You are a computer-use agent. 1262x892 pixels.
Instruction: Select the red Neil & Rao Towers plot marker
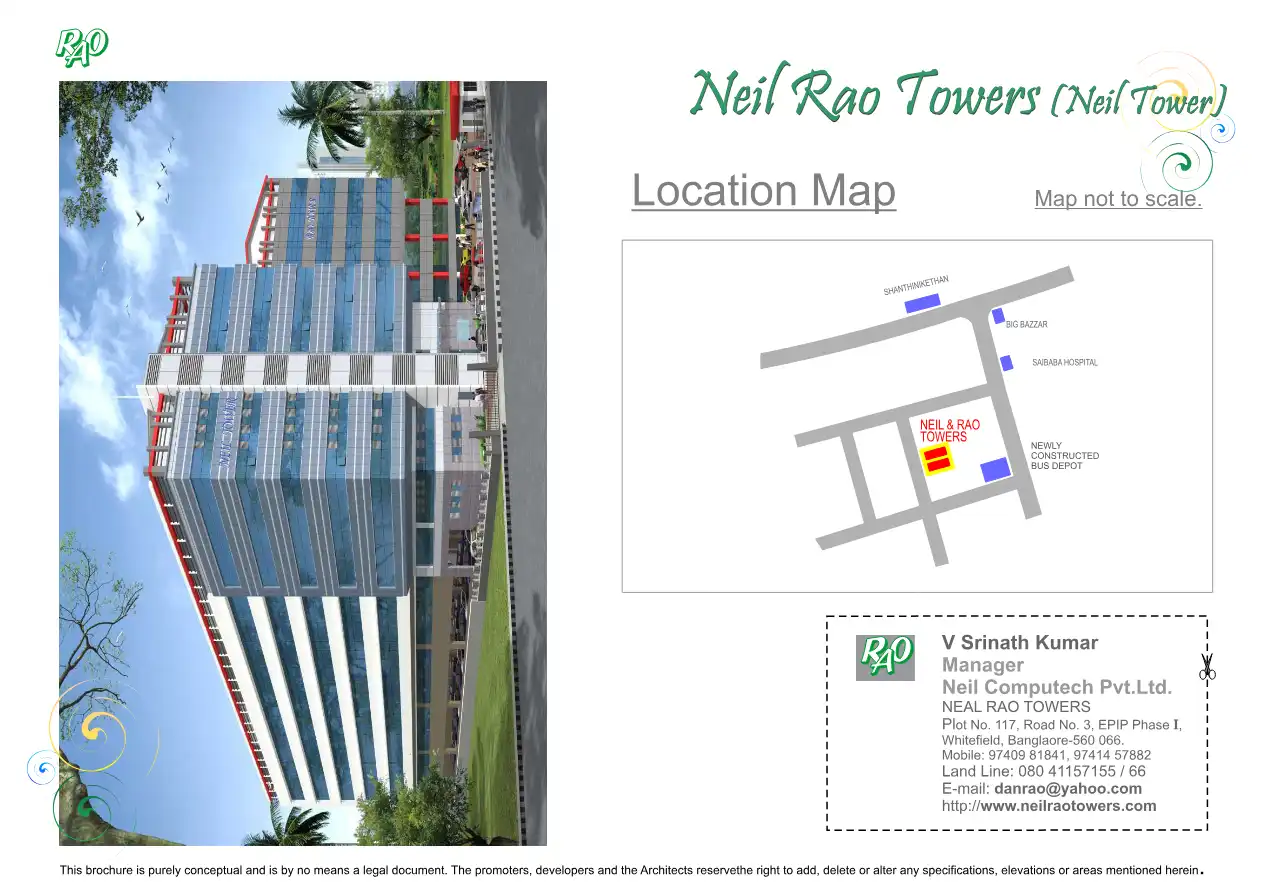(x=938, y=461)
